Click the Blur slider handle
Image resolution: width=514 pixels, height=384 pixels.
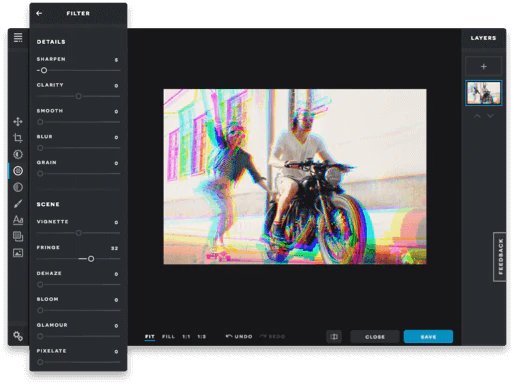40,148
